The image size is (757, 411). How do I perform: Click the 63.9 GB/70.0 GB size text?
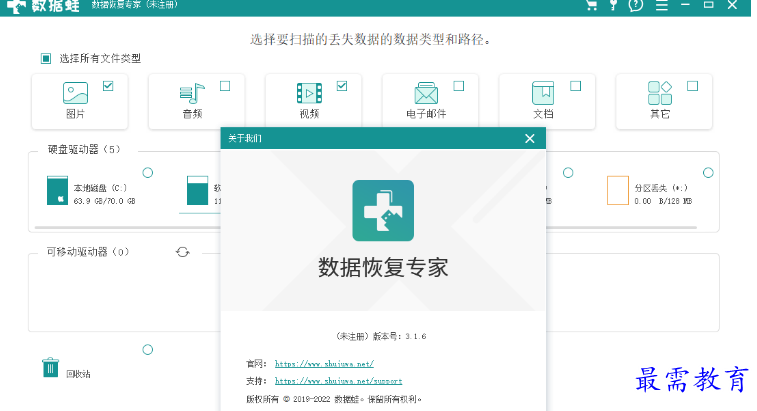pyautogui.click(x=104, y=201)
